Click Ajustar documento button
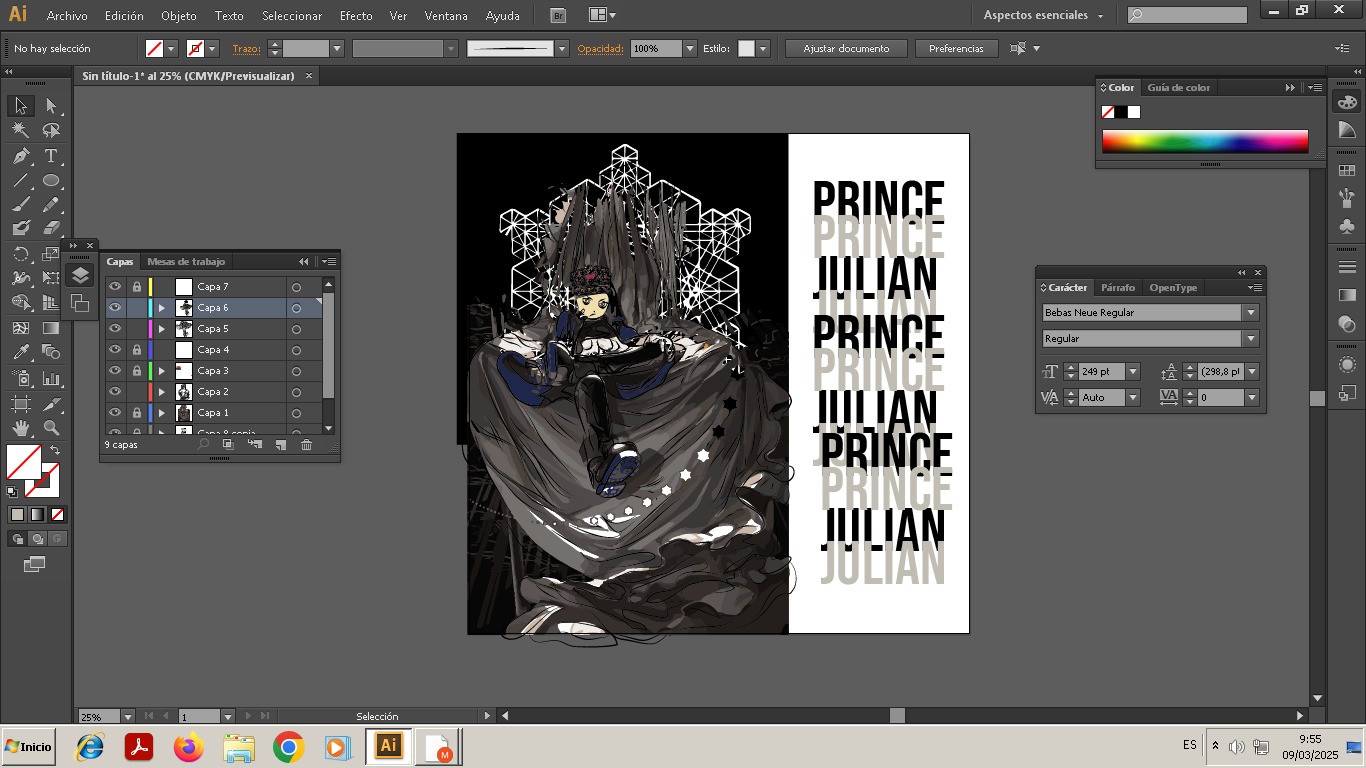Viewport: 1366px width, 768px height. (x=846, y=48)
